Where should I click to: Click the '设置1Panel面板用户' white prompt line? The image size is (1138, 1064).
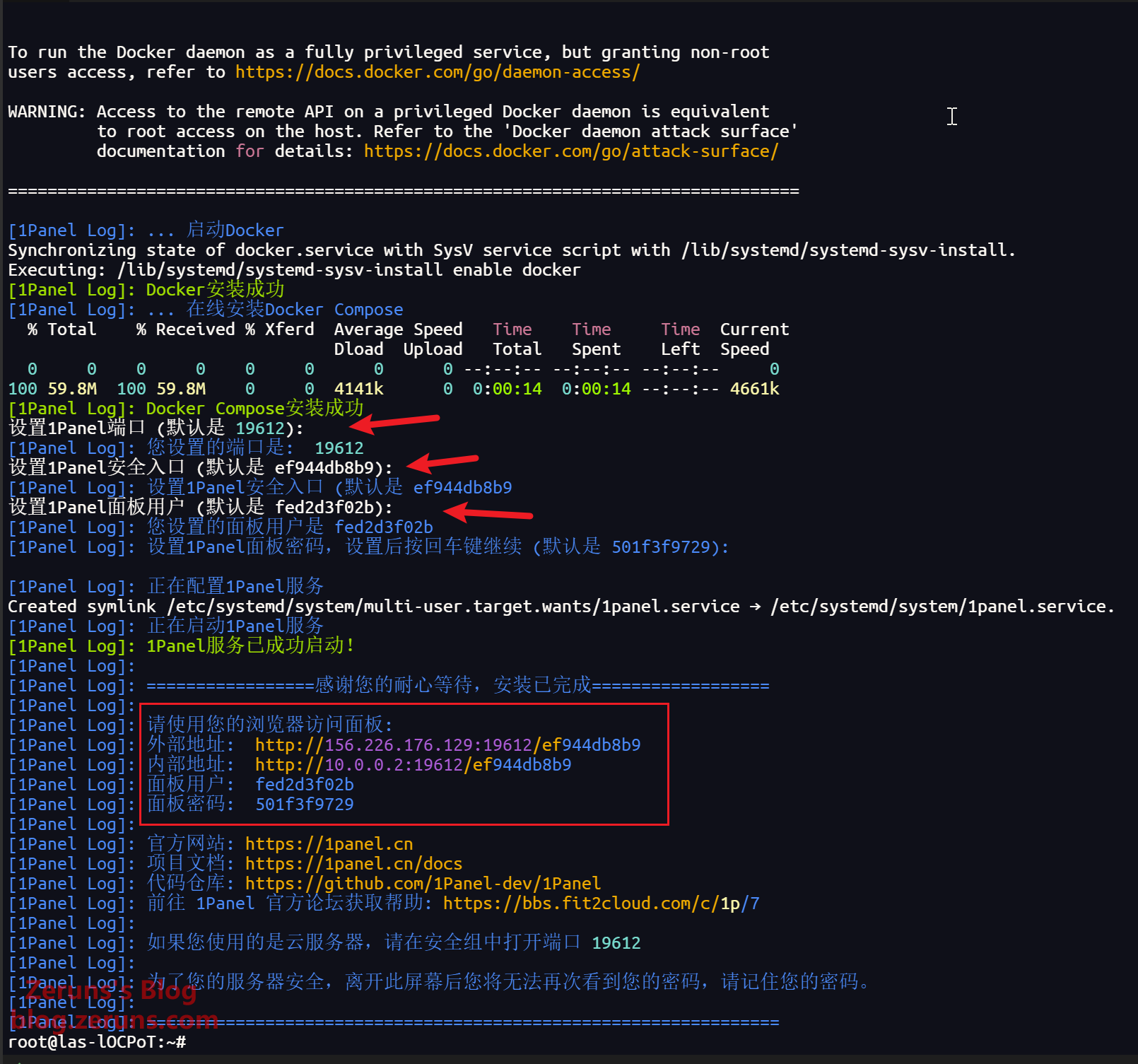(x=201, y=508)
